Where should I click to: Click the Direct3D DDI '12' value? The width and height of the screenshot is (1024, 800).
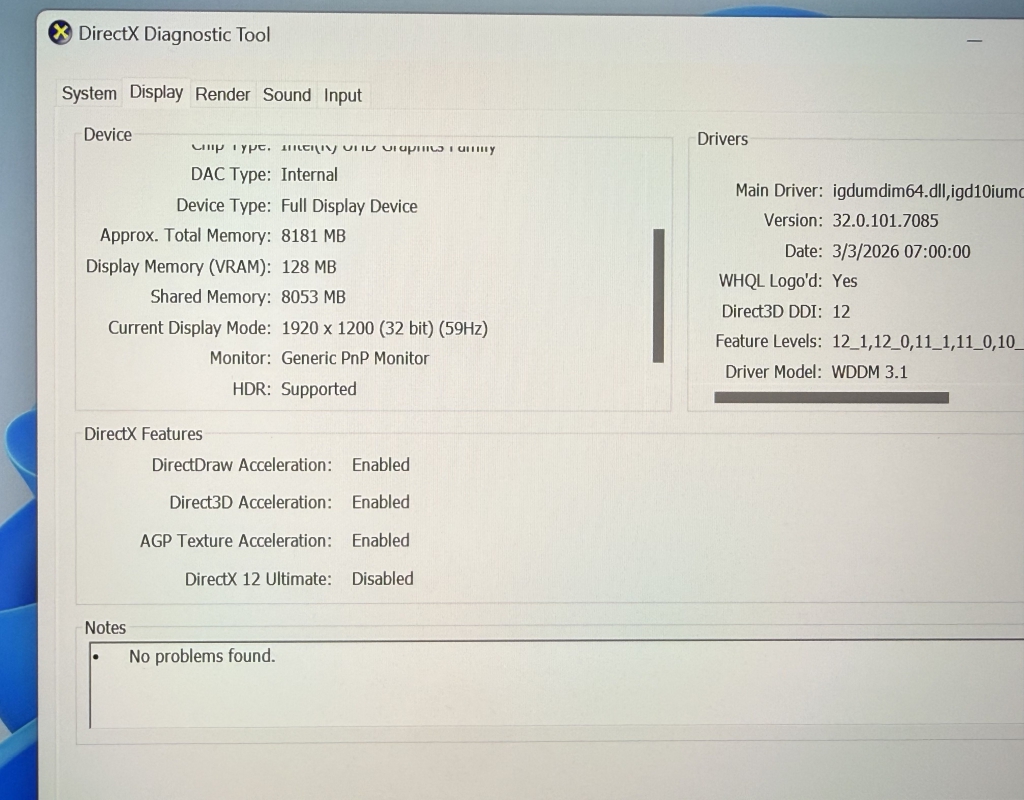[x=840, y=312]
